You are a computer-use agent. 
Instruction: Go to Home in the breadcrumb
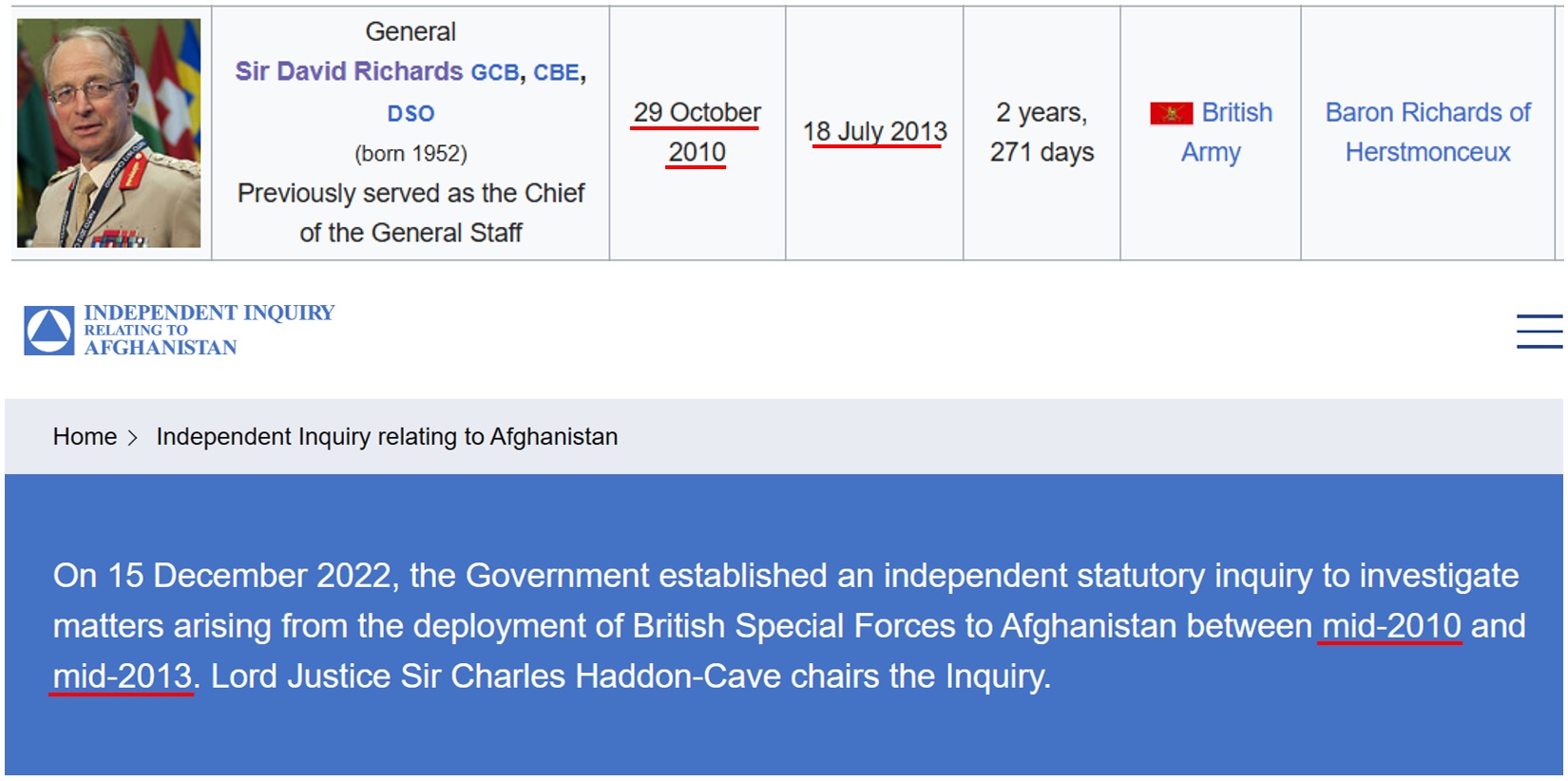pyautogui.click(x=85, y=437)
